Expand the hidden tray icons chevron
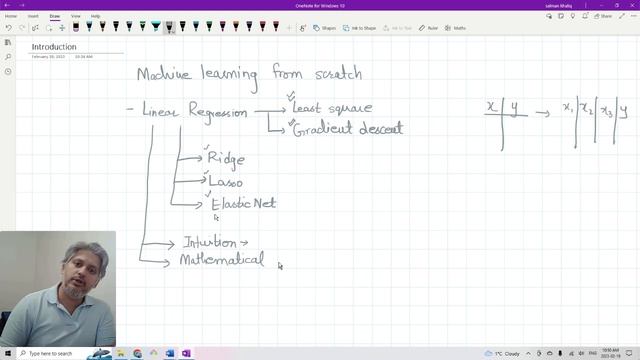640x360 pixels. pos(528,353)
